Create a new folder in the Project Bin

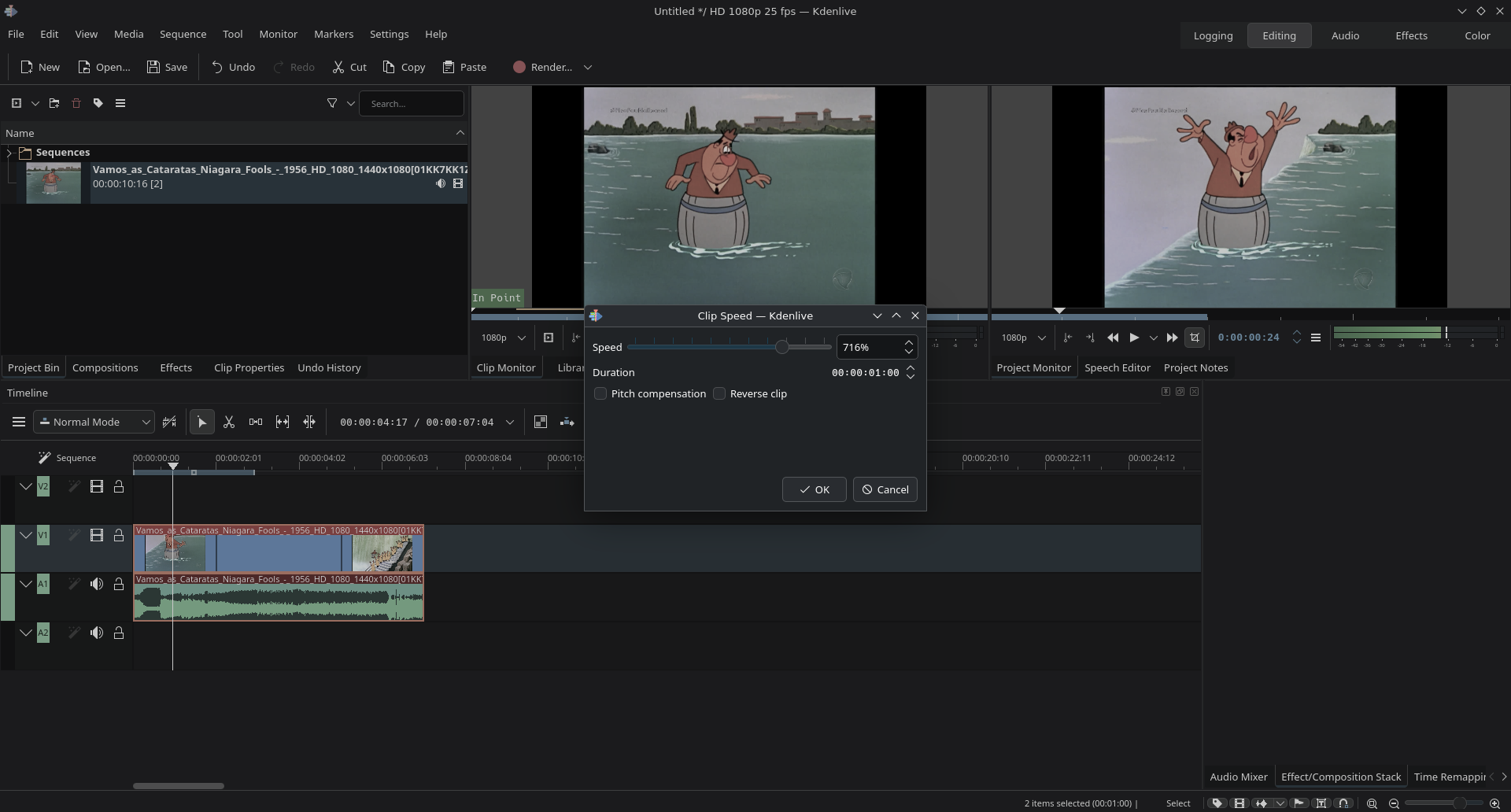pyautogui.click(x=54, y=103)
